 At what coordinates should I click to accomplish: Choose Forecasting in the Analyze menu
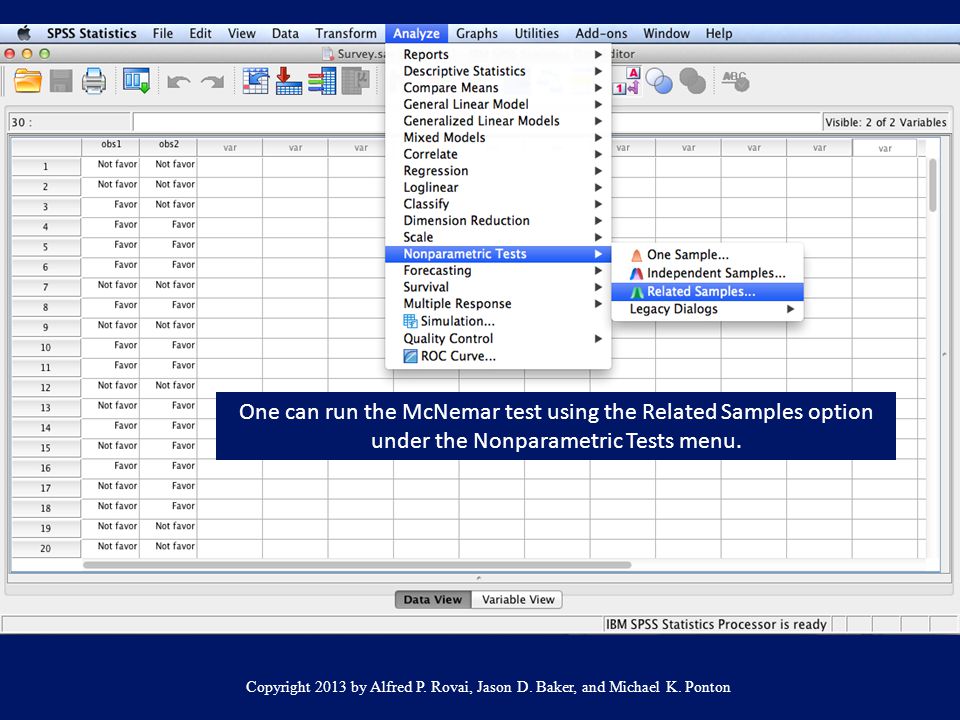pos(498,270)
